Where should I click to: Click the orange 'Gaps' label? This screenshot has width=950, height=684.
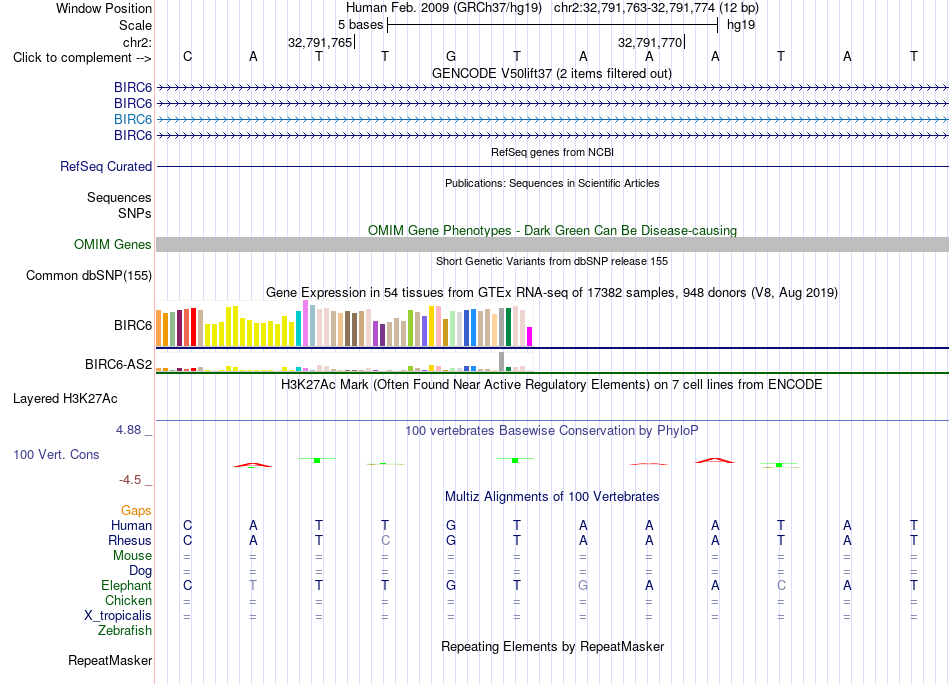pos(136,511)
